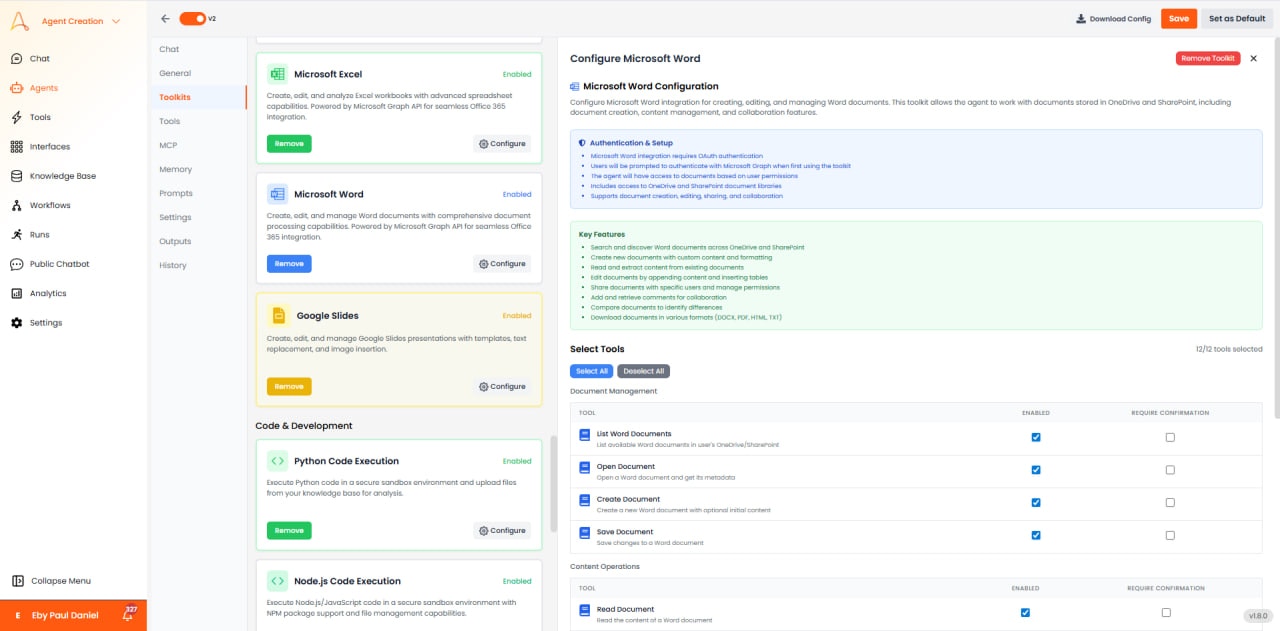Click the Open Document tool icon
The height and width of the screenshot is (631, 1280).
click(x=585, y=470)
